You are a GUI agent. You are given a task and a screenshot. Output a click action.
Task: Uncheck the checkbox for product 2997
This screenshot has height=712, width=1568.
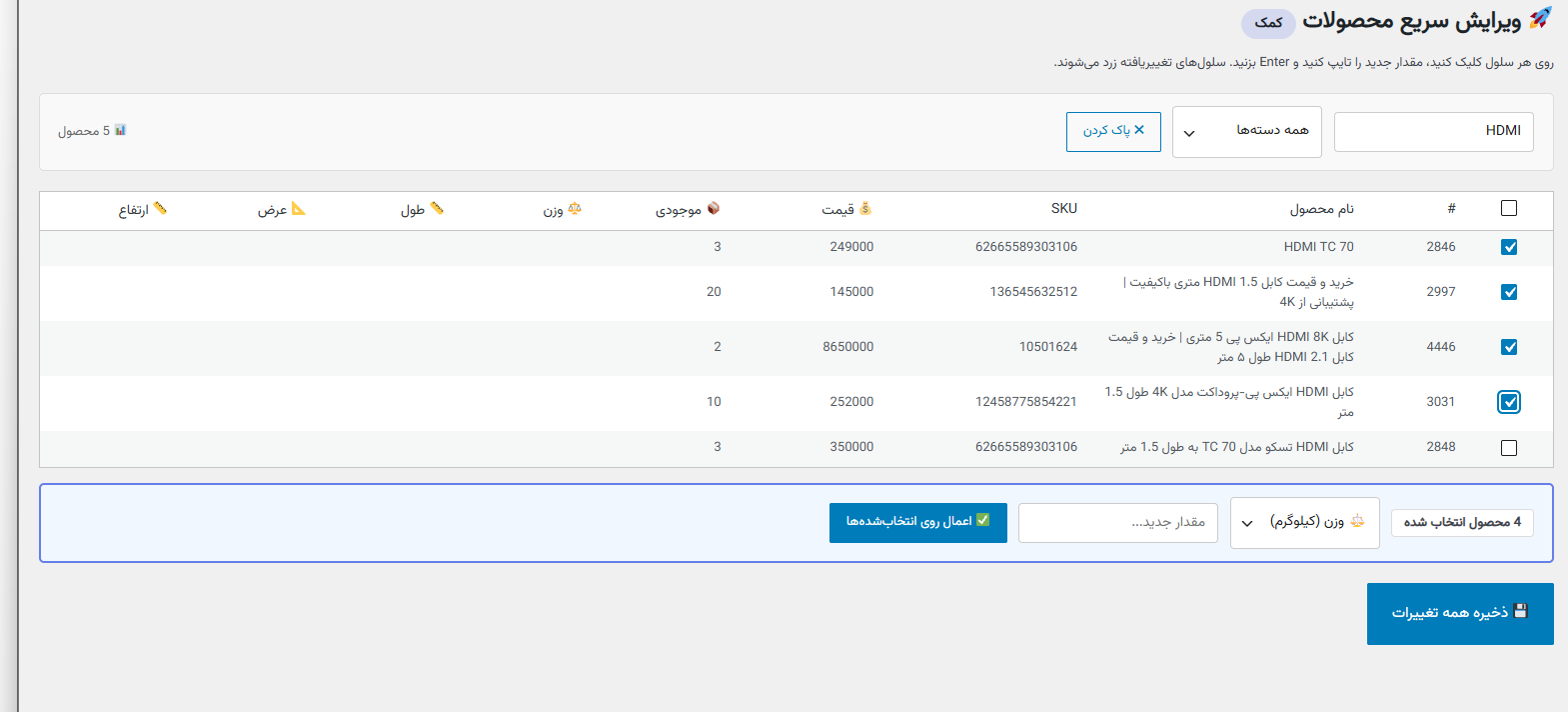click(x=1509, y=292)
